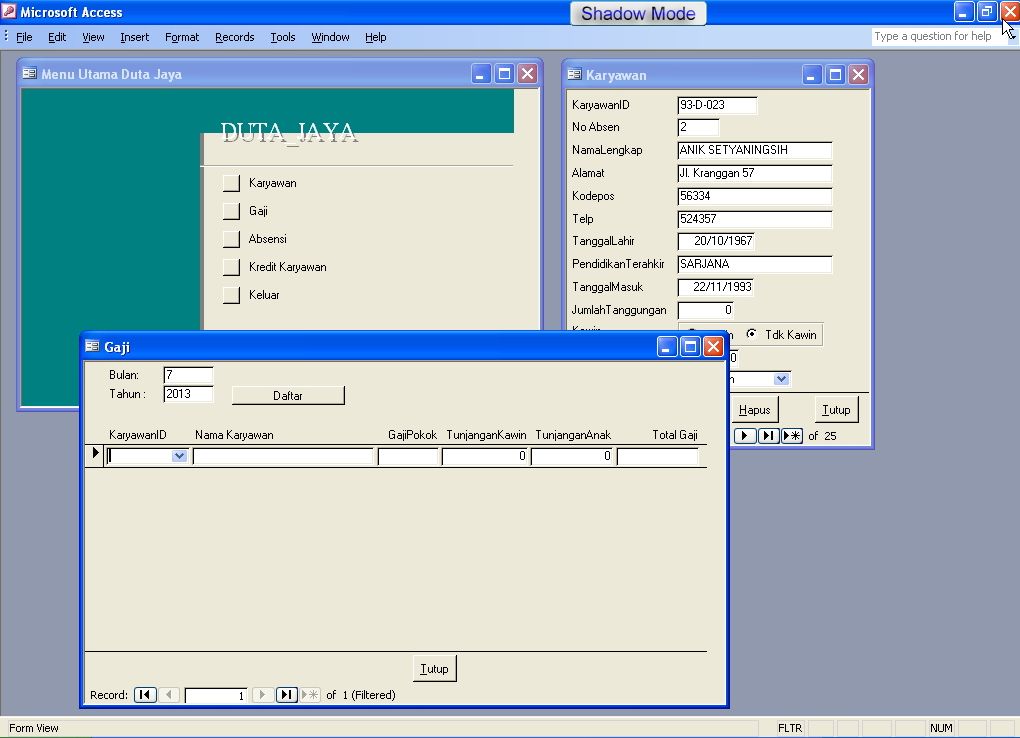Click the Daftar button in the Gaji form
The image size is (1020, 738).
pos(288,396)
